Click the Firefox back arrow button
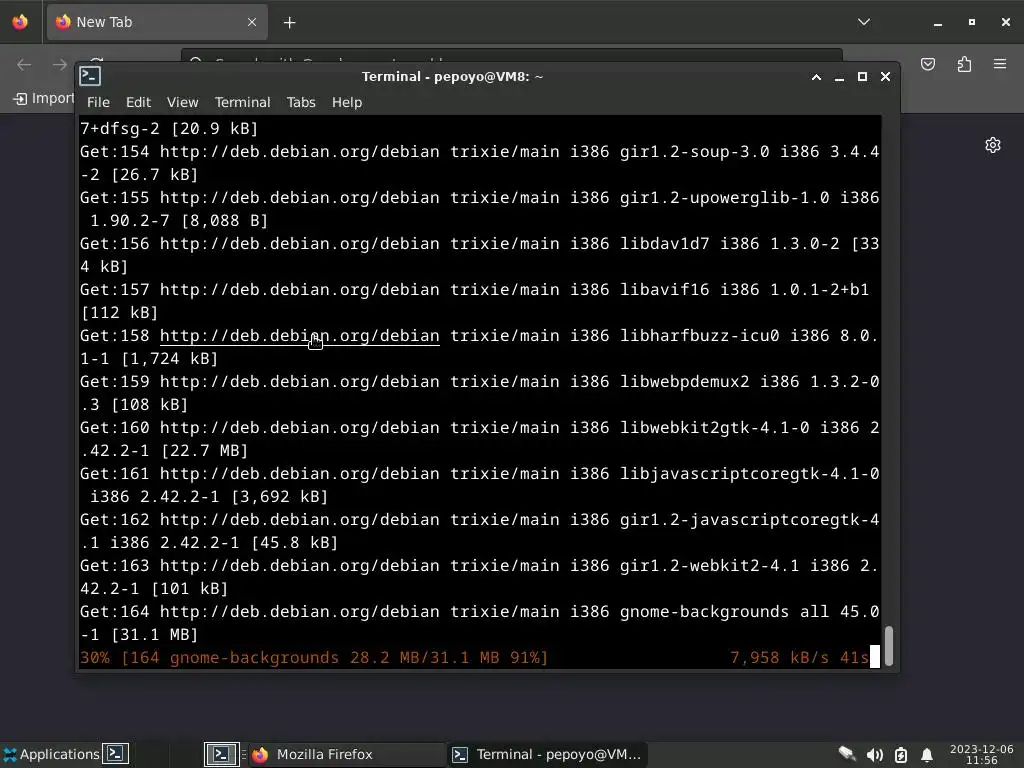The image size is (1024, 768). [24, 64]
